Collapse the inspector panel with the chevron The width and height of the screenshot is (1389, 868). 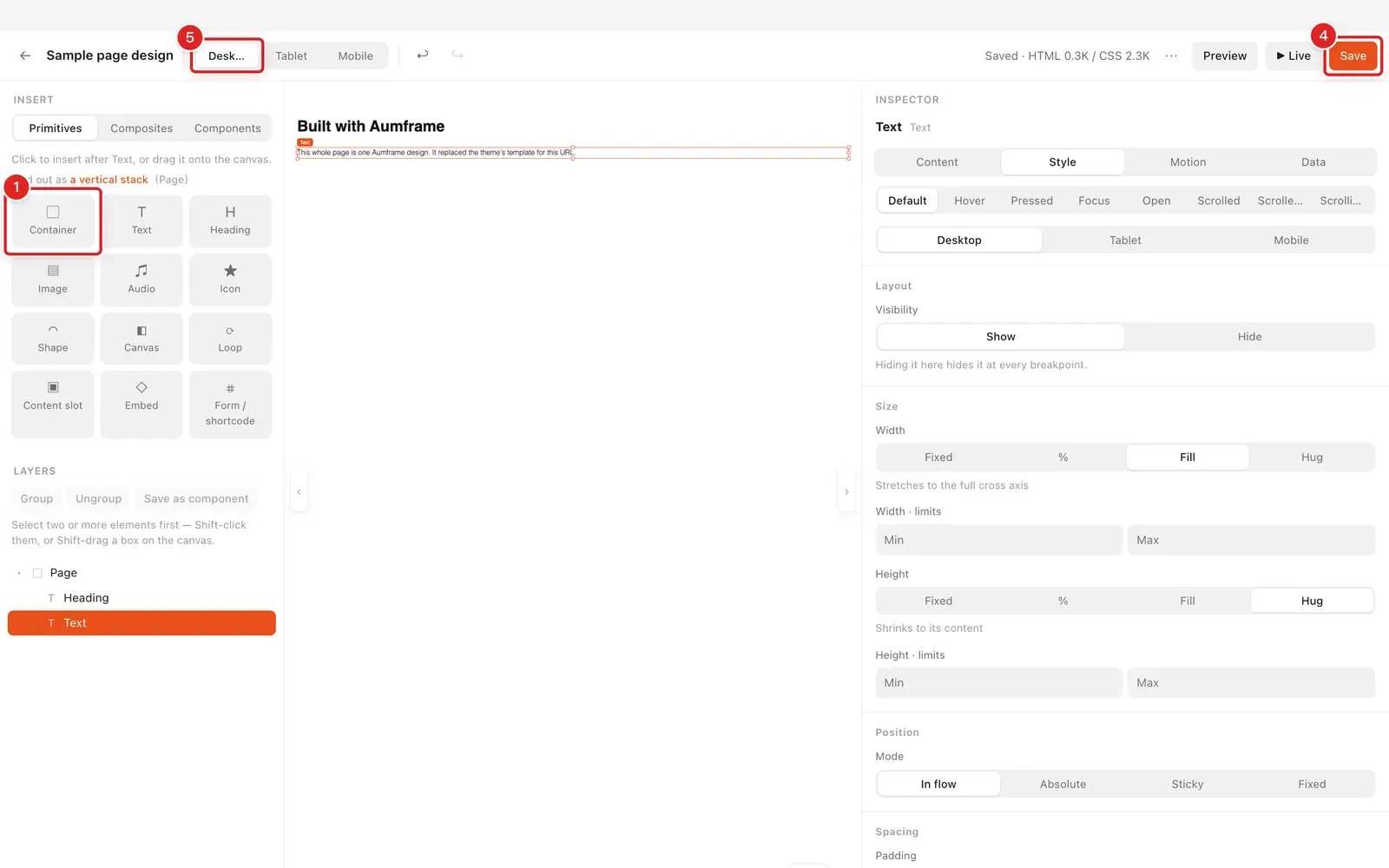coord(846,492)
